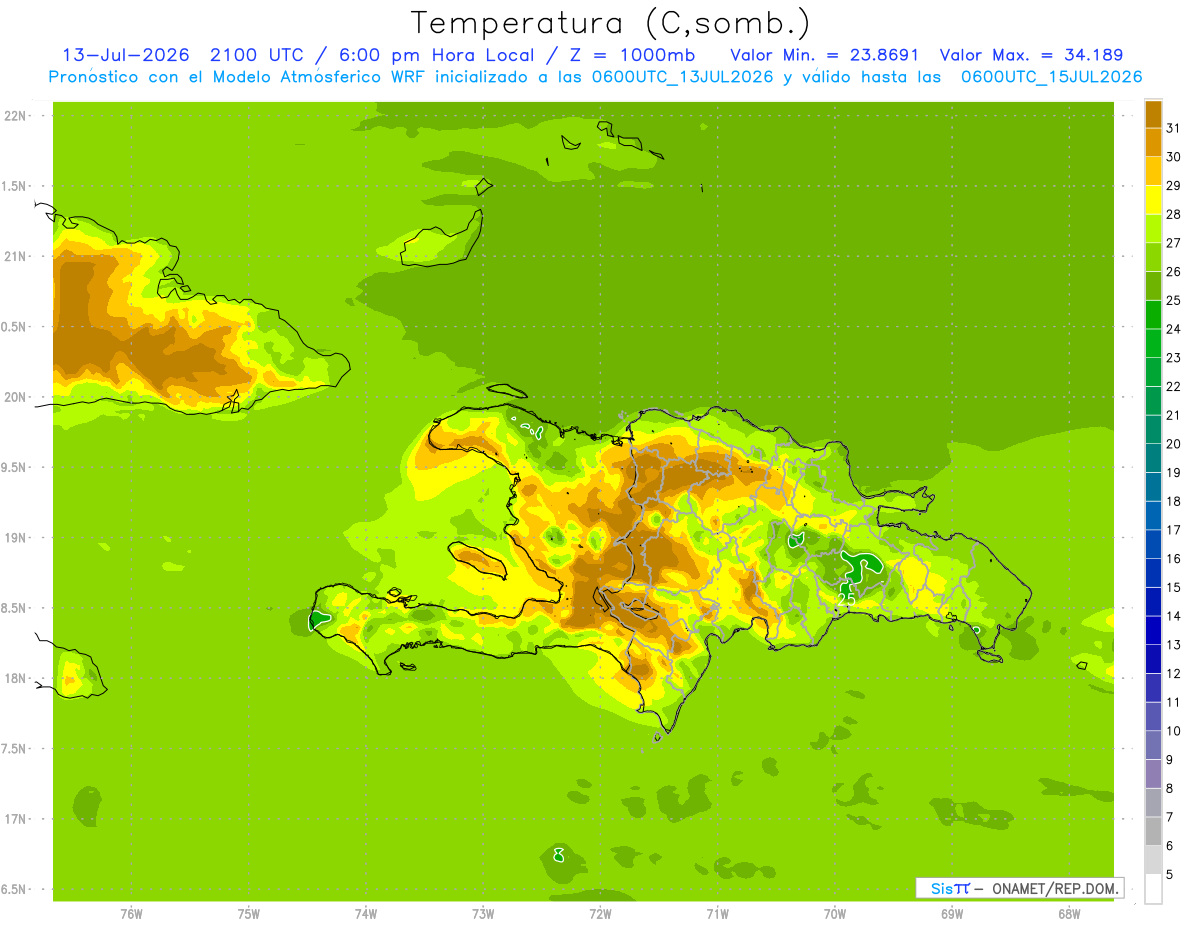Image resolution: width=1200 pixels, height=927 pixels.
Task: Click the 'ONAMET/REP.DOM.' credit label
Action: pos(1055,888)
